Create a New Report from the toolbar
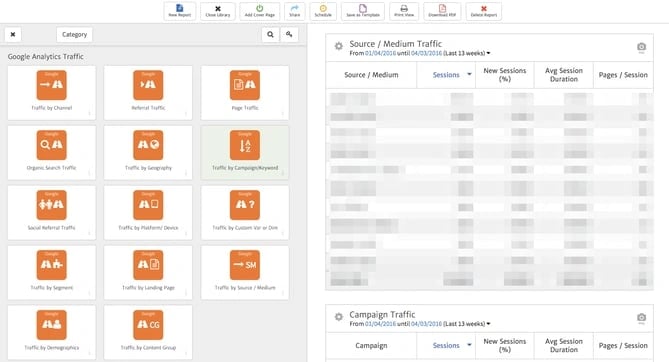The image size is (669, 362). (180, 11)
